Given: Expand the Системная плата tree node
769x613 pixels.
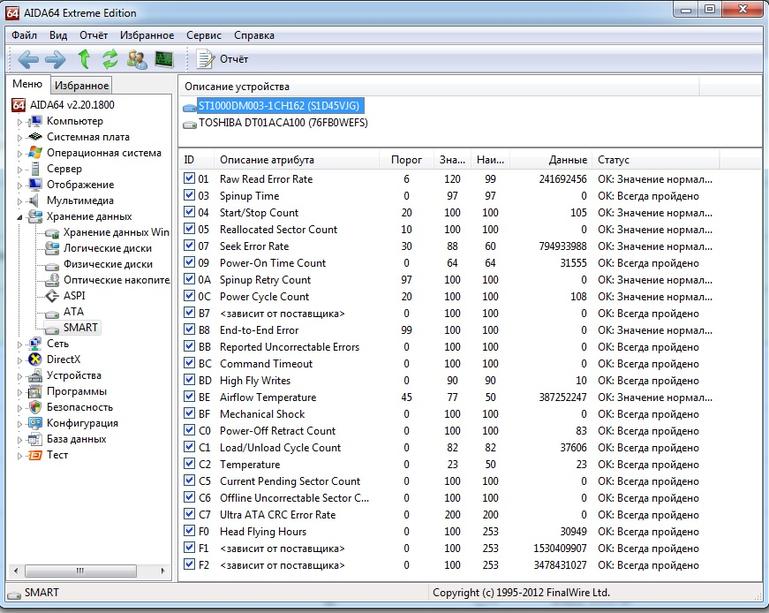Looking at the screenshot, I should click(x=20, y=138).
